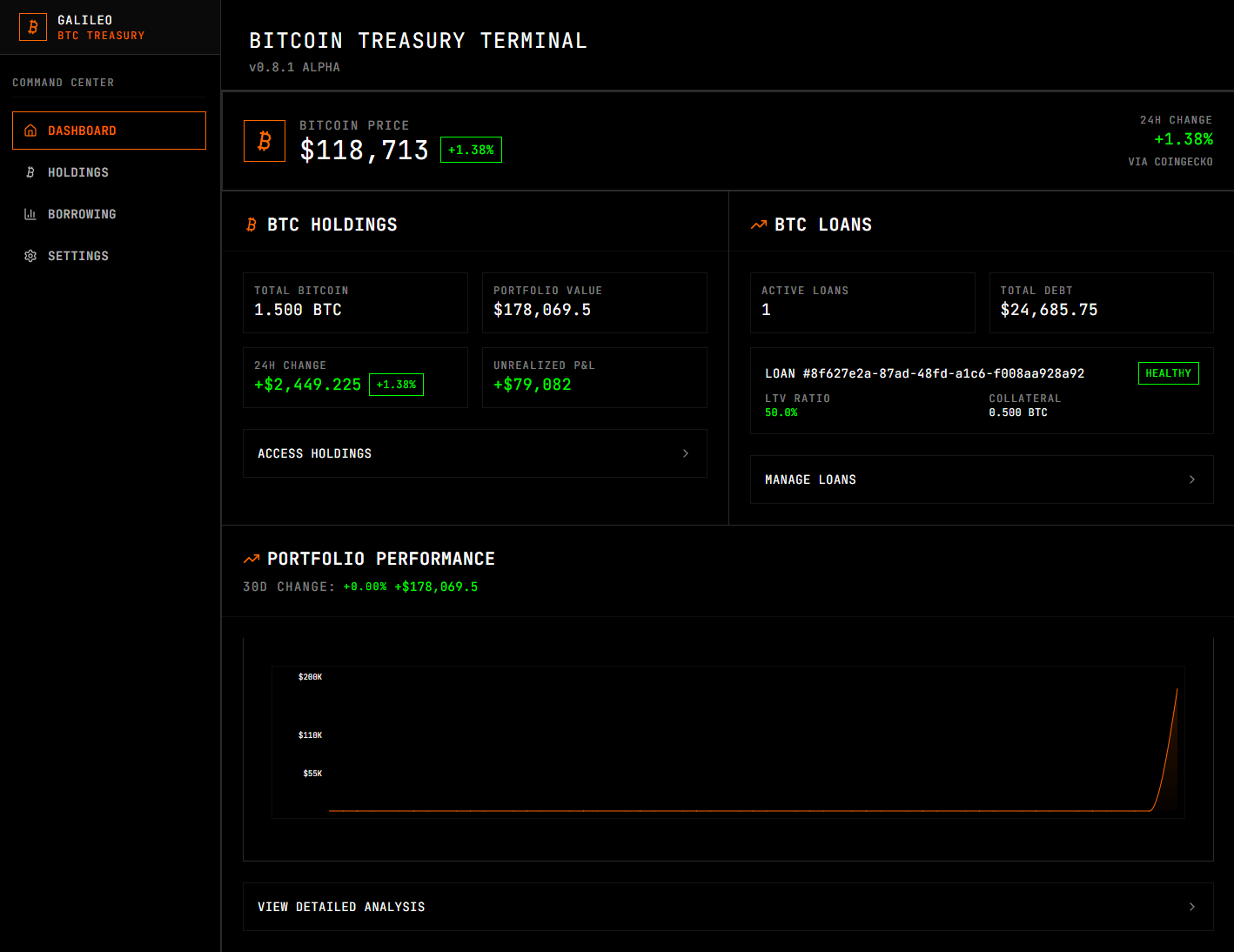Click the Manage Loans button
Image resolution: width=1234 pixels, height=952 pixels.
point(982,479)
